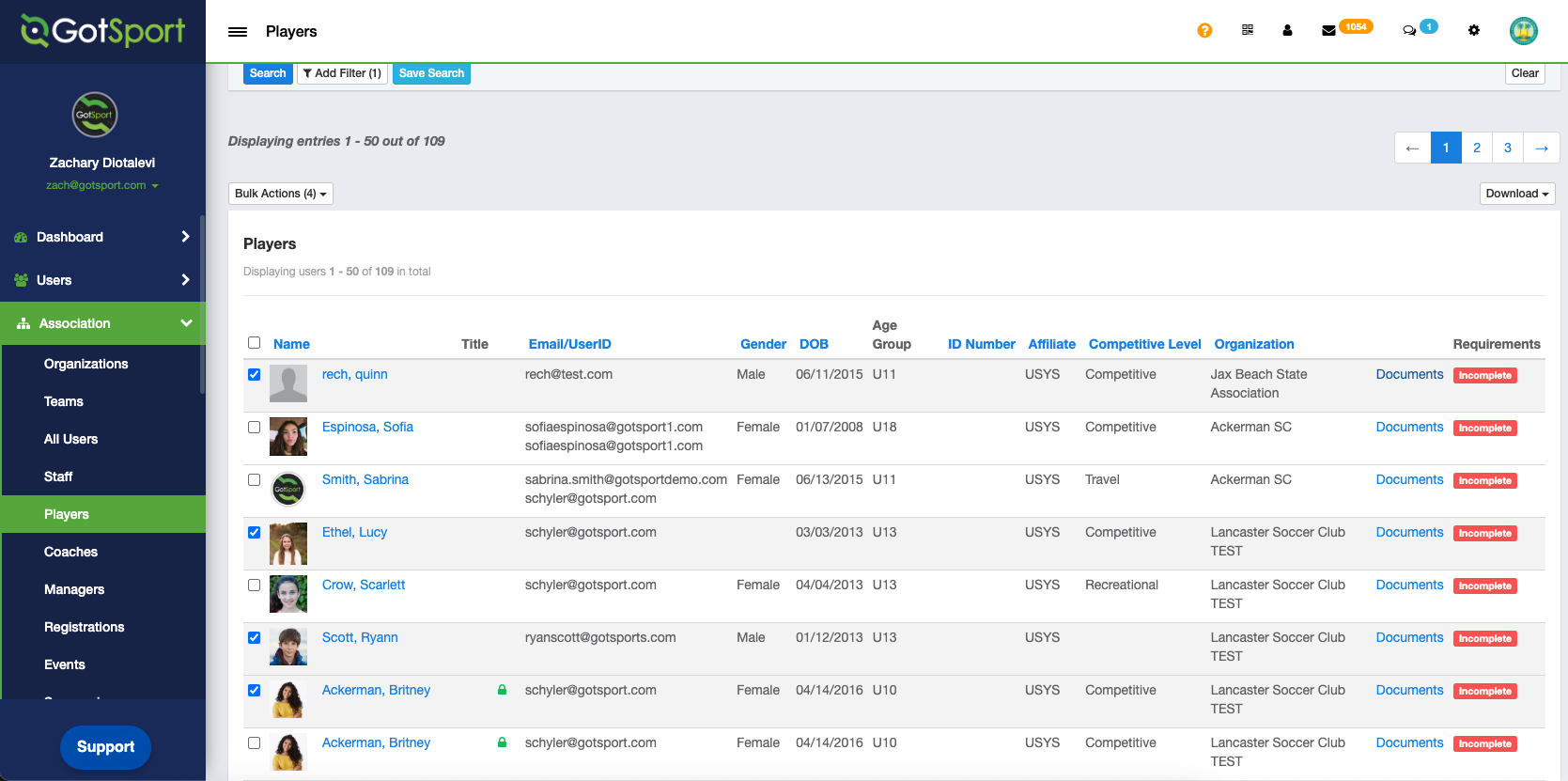Expand the Download dropdown
Image resolution: width=1568 pixels, height=781 pixels.
(1516, 194)
